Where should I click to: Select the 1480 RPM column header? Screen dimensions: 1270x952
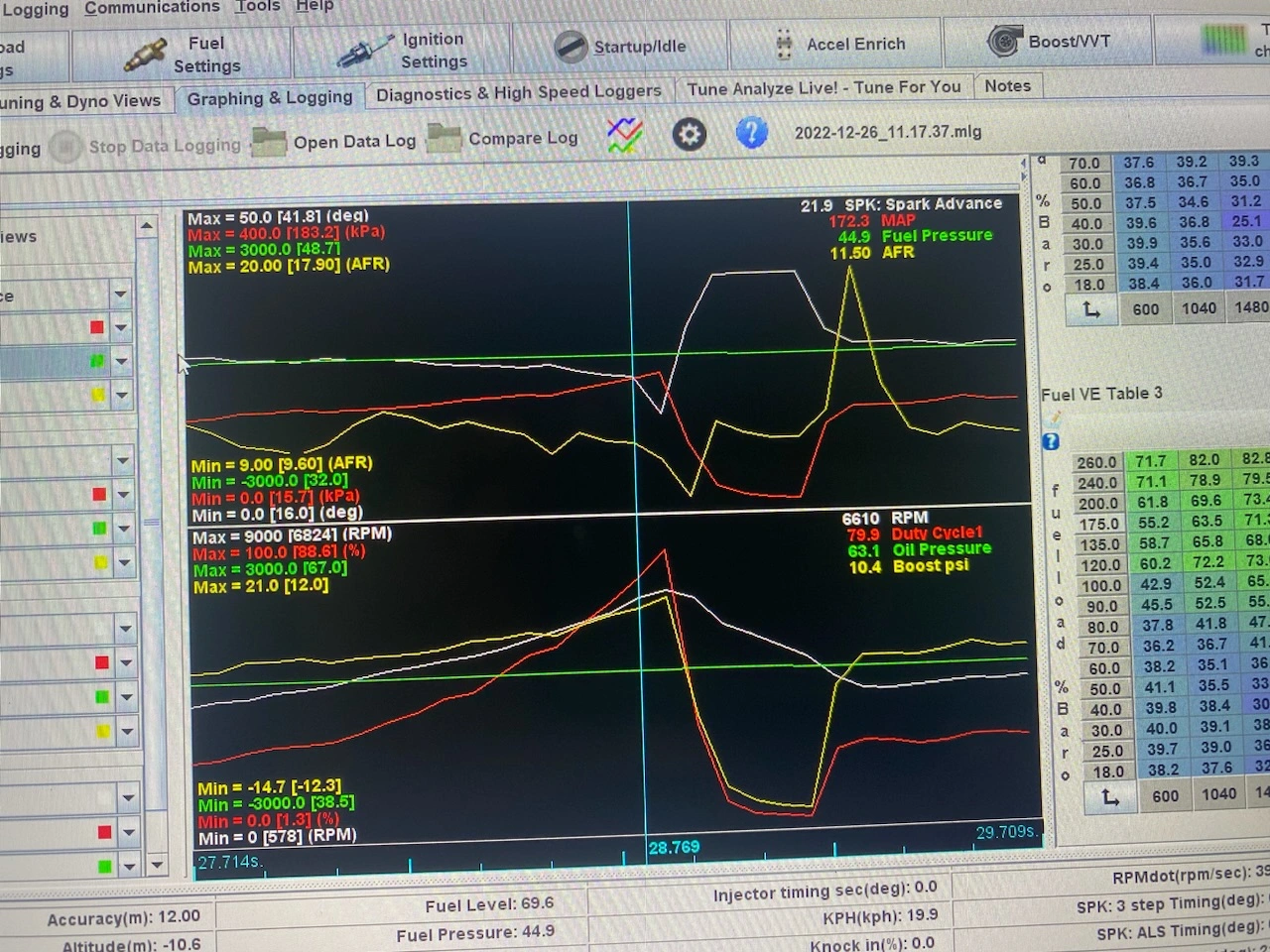[x=1250, y=307]
